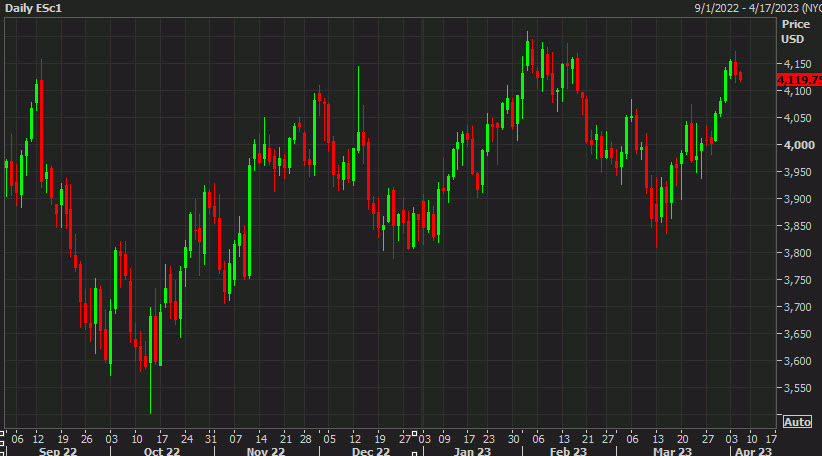822x456 pixels.
Task: Click the most recent red candle in April
Action: coord(740,77)
